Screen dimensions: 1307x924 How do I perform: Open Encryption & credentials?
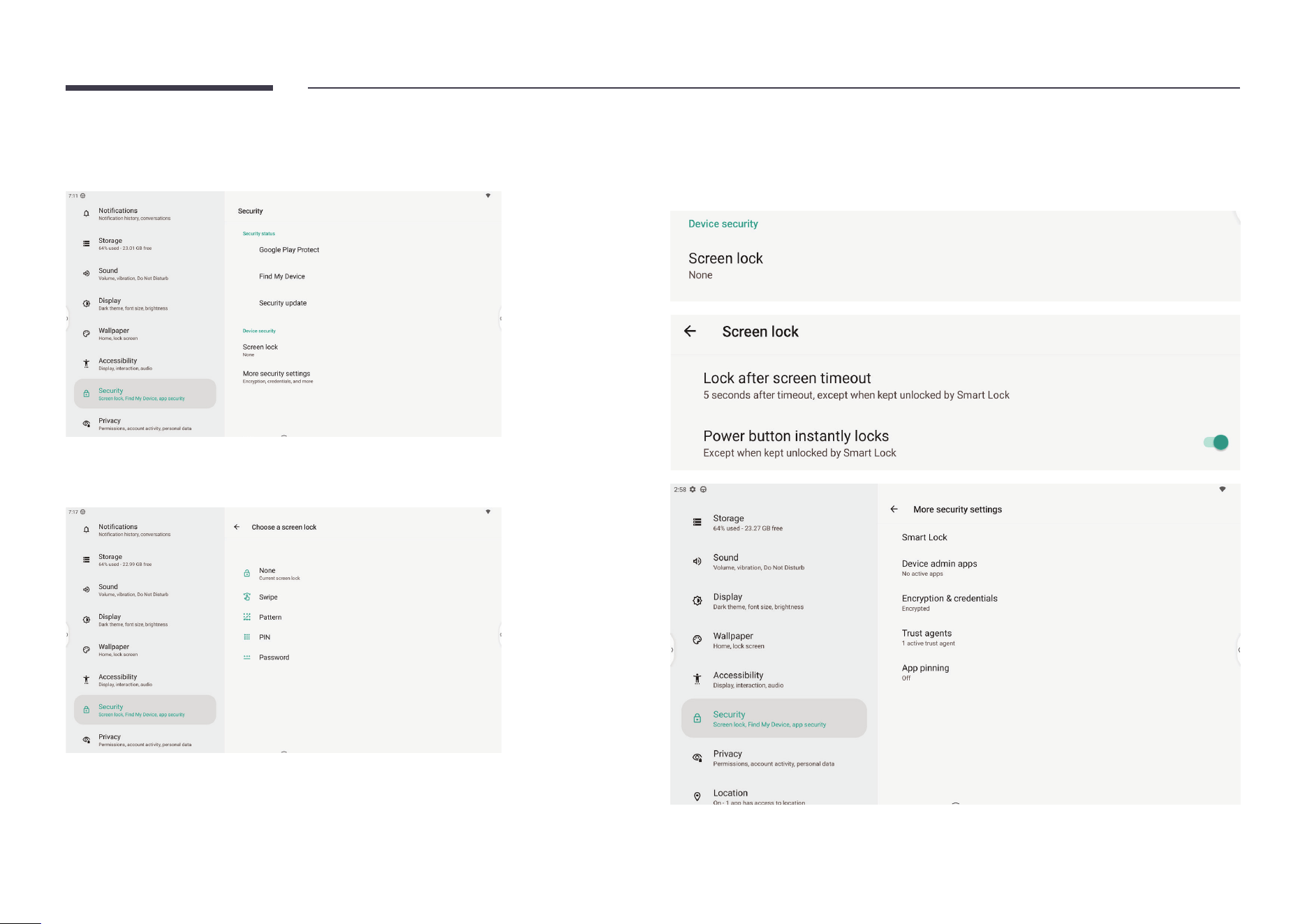coord(950,602)
